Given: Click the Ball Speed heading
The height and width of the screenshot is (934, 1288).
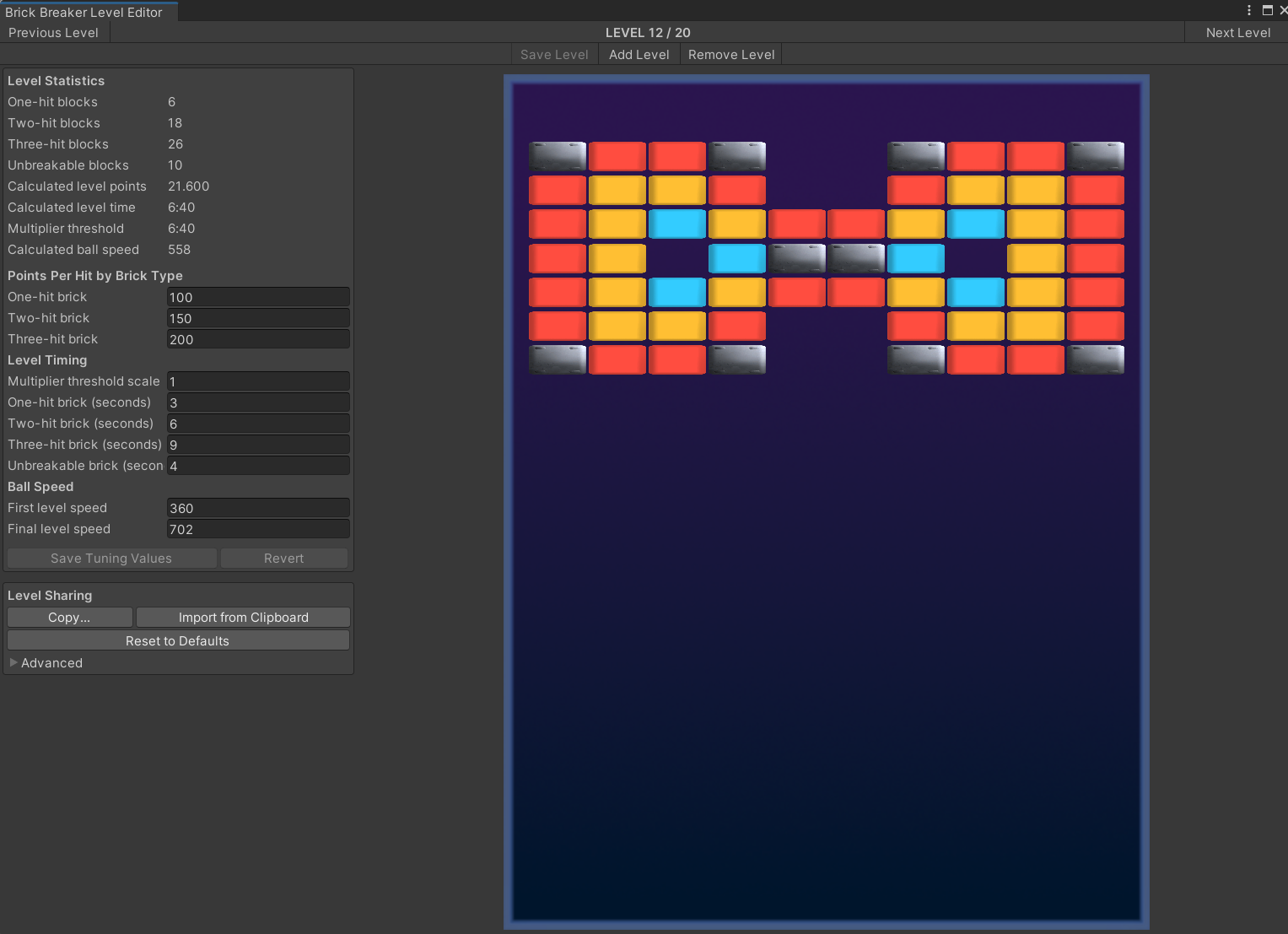Looking at the screenshot, I should tap(40, 487).
